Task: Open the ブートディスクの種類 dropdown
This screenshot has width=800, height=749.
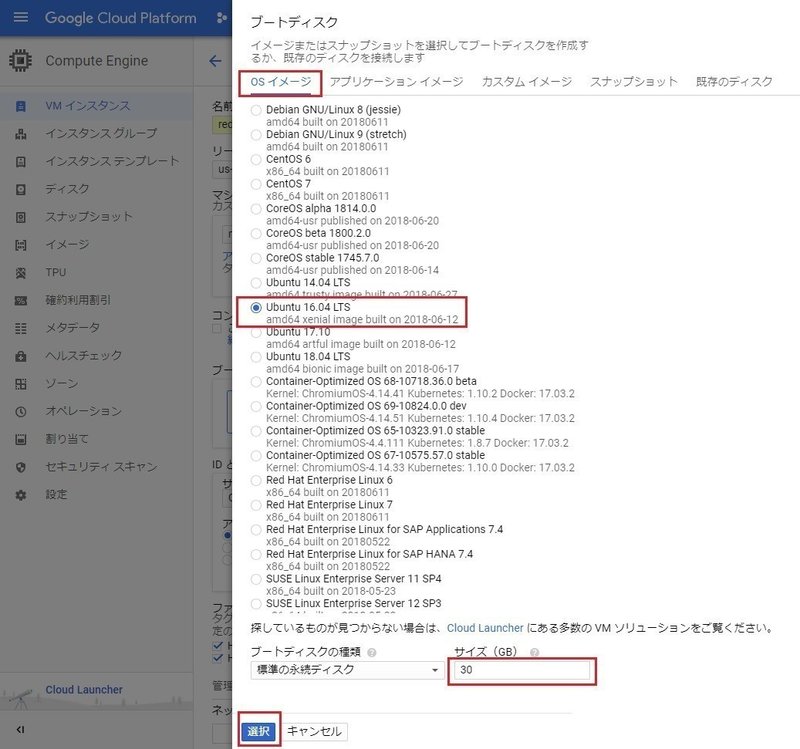Action: [x=347, y=669]
